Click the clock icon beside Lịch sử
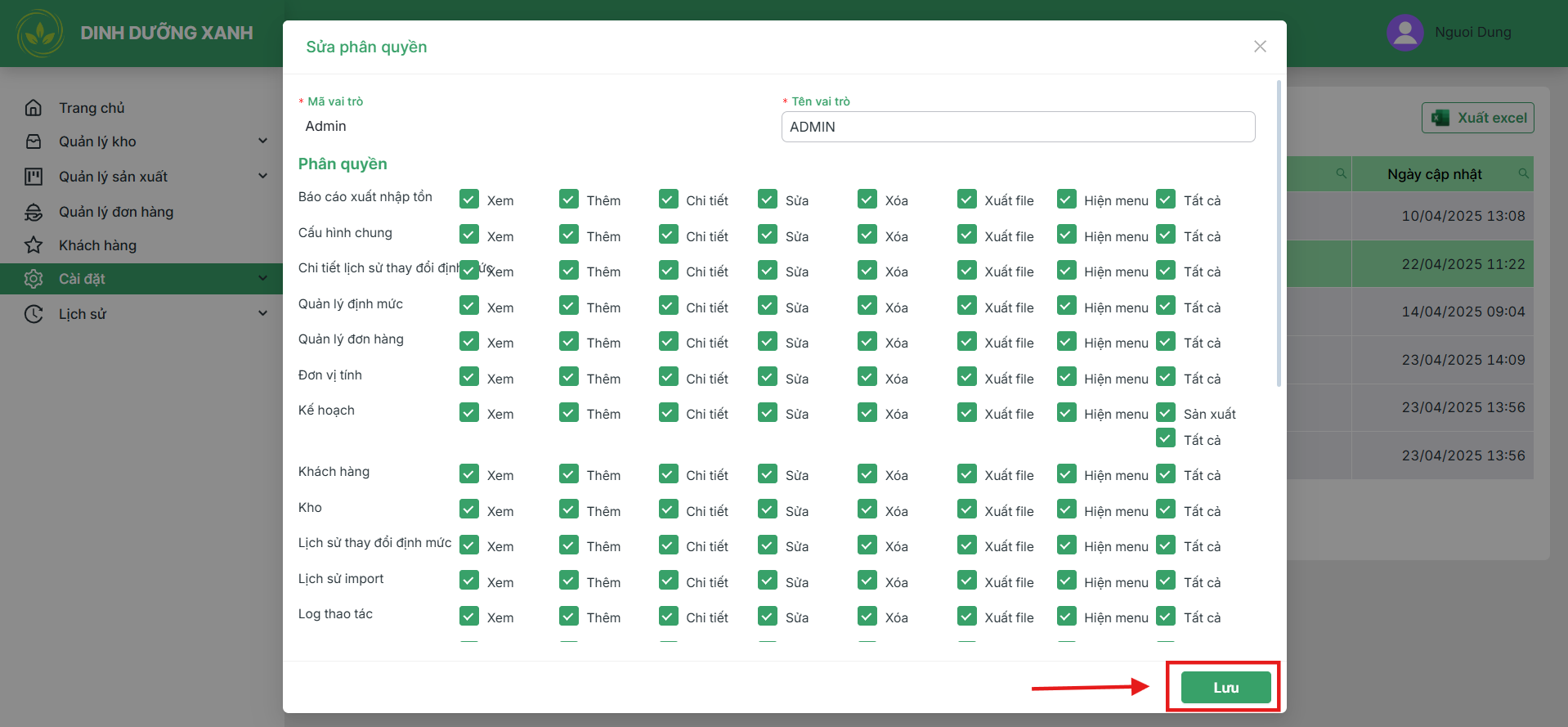1568x727 pixels. coord(34,314)
